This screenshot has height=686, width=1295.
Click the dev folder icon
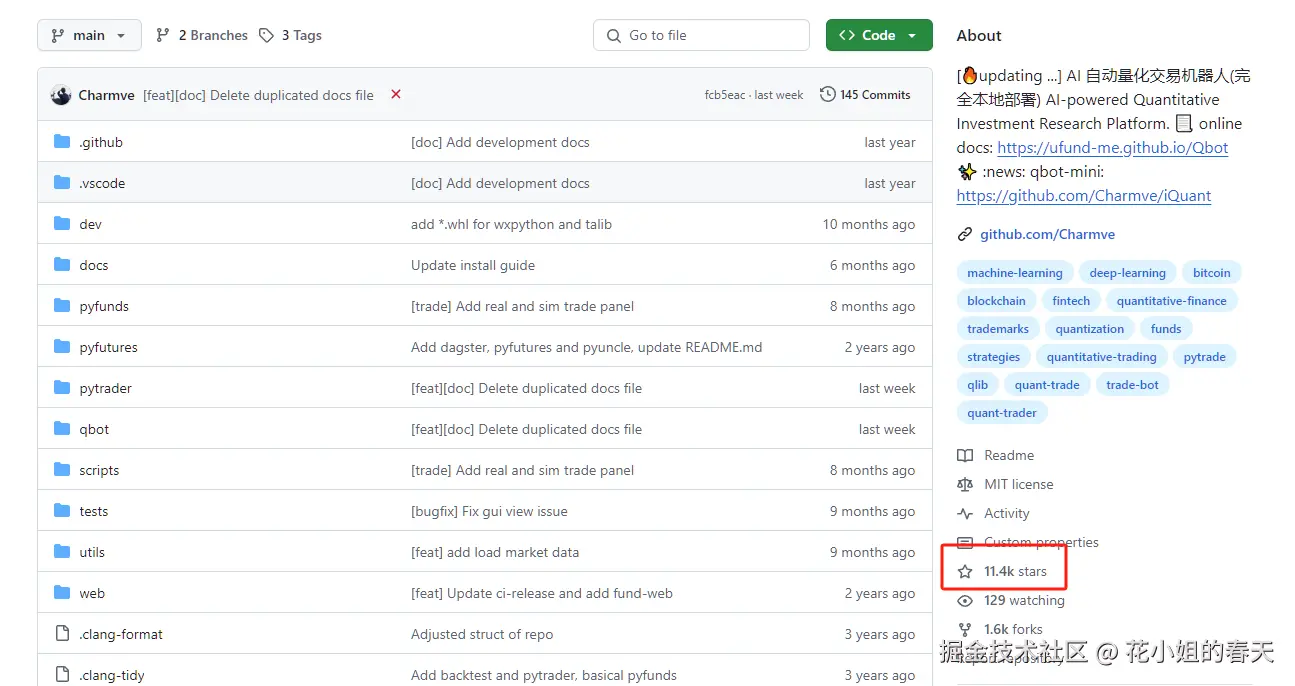[62, 224]
